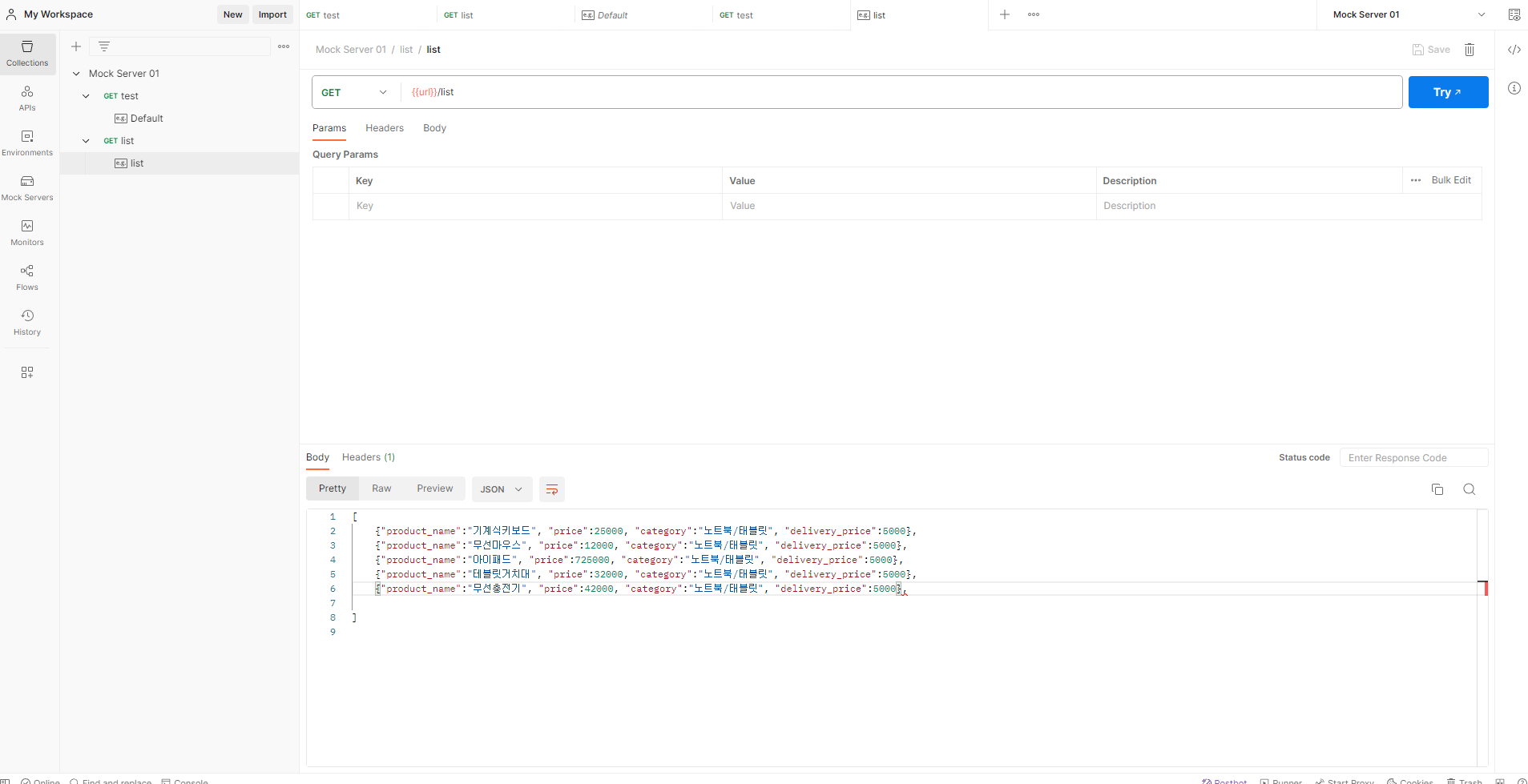Toggle line wrap icon in response toolbar

(x=552, y=489)
